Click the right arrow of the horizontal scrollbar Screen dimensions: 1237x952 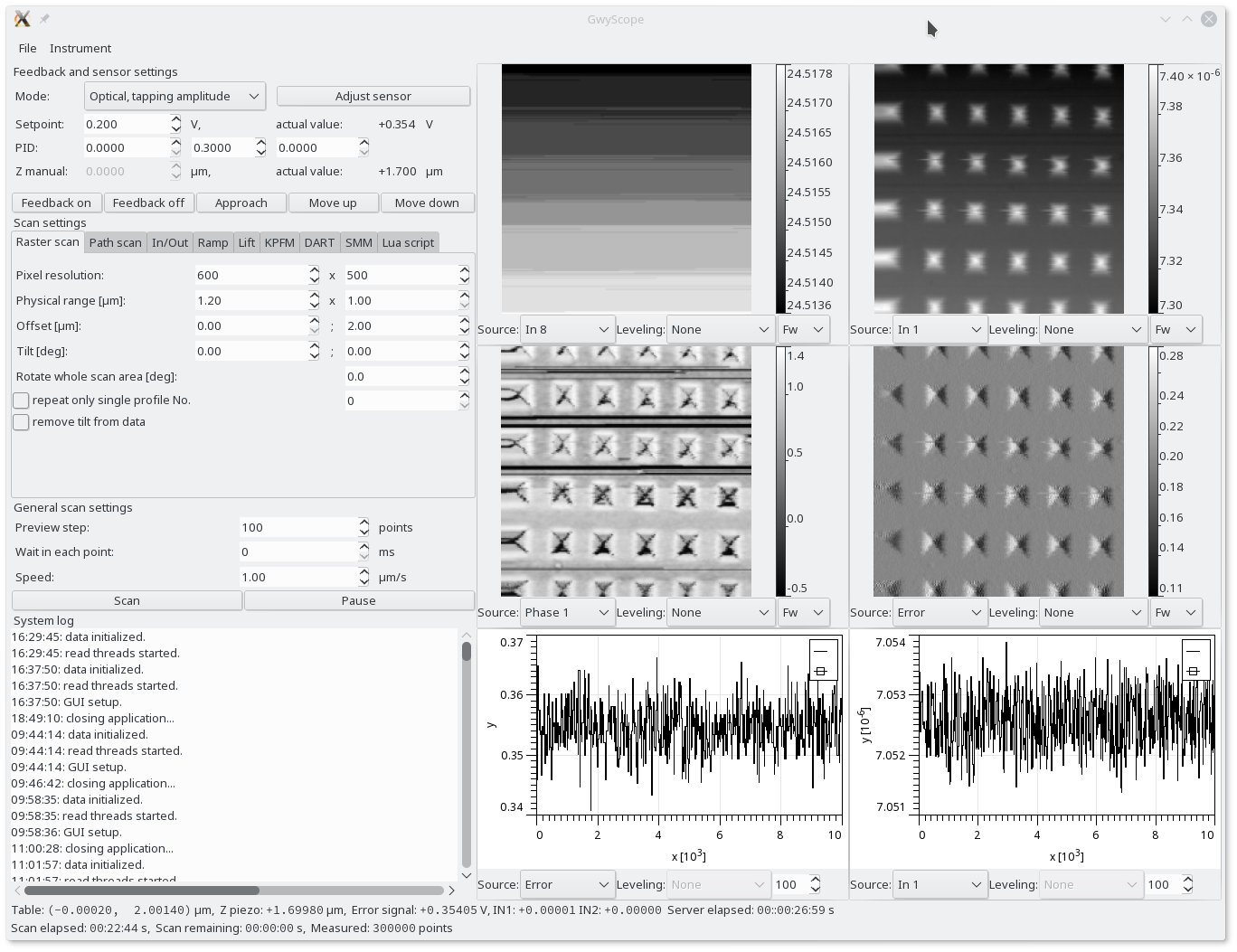pyautogui.click(x=451, y=890)
